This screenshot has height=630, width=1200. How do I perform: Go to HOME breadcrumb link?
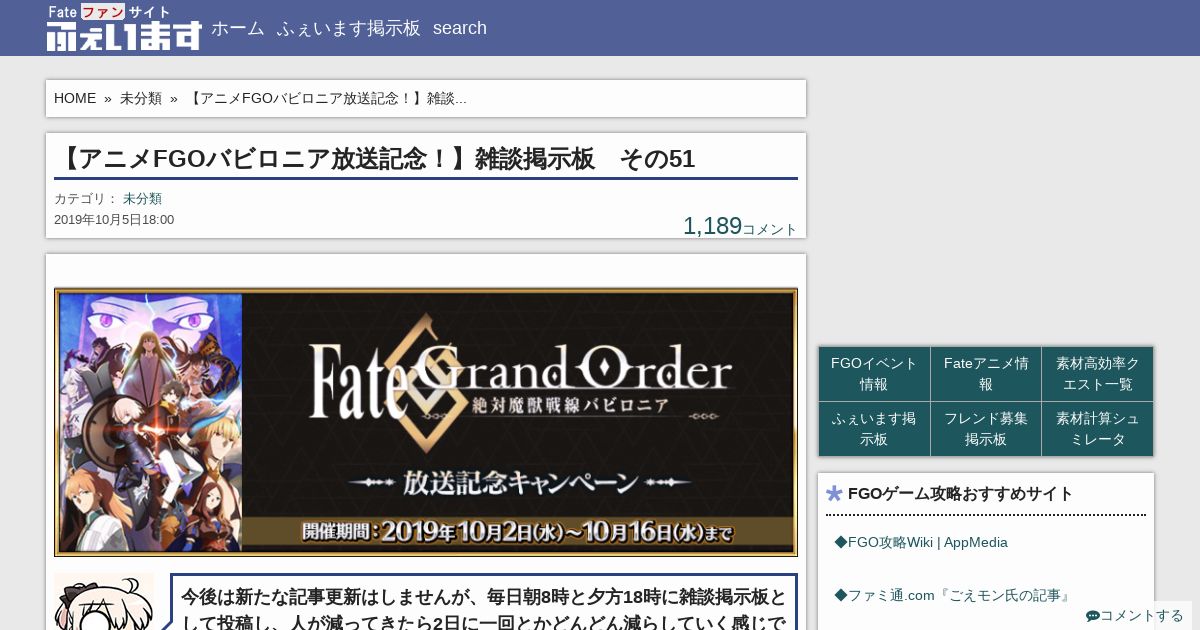point(75,98)
